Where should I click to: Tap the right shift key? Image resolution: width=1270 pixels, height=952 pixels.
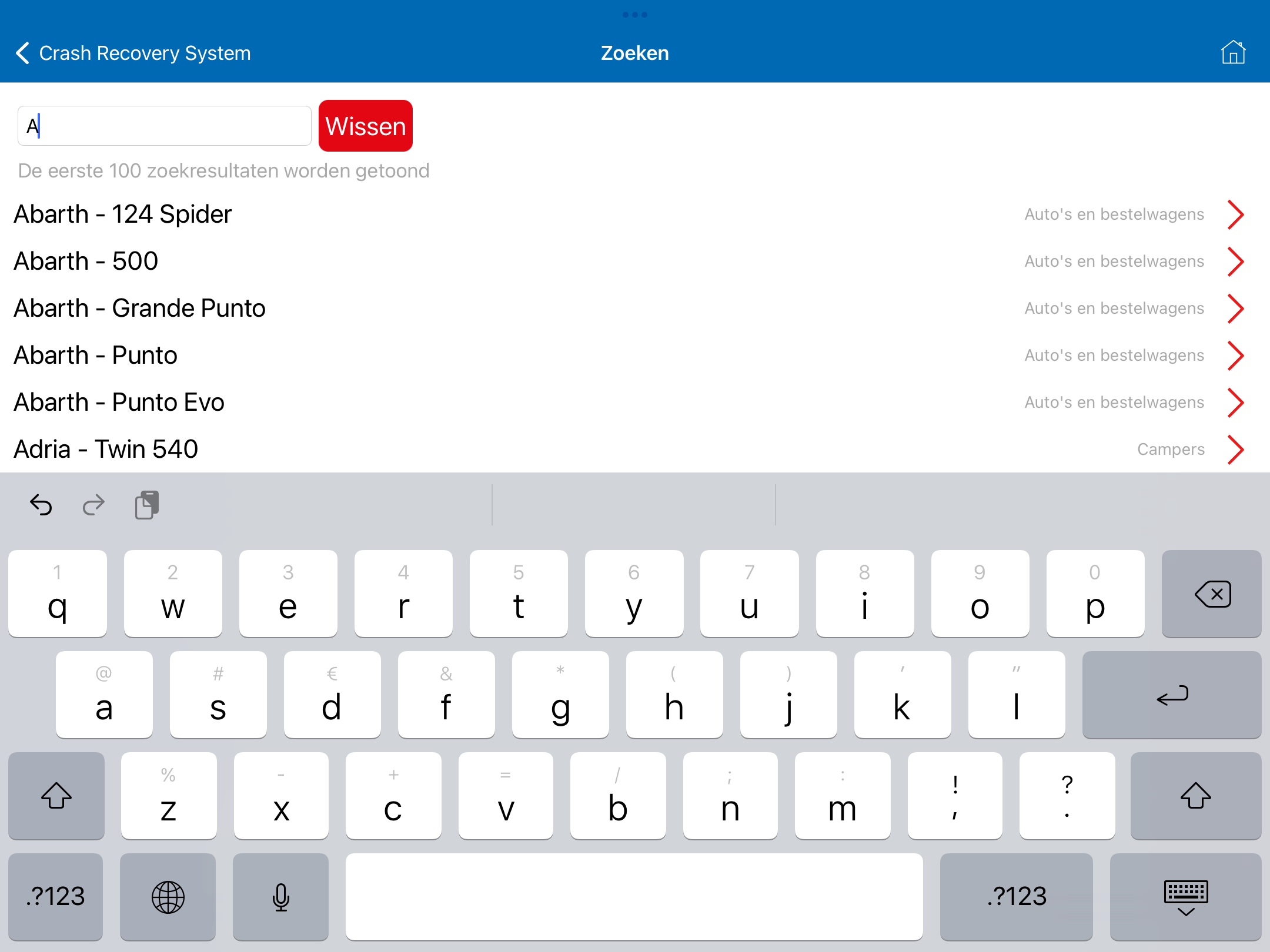(1195, 796)
